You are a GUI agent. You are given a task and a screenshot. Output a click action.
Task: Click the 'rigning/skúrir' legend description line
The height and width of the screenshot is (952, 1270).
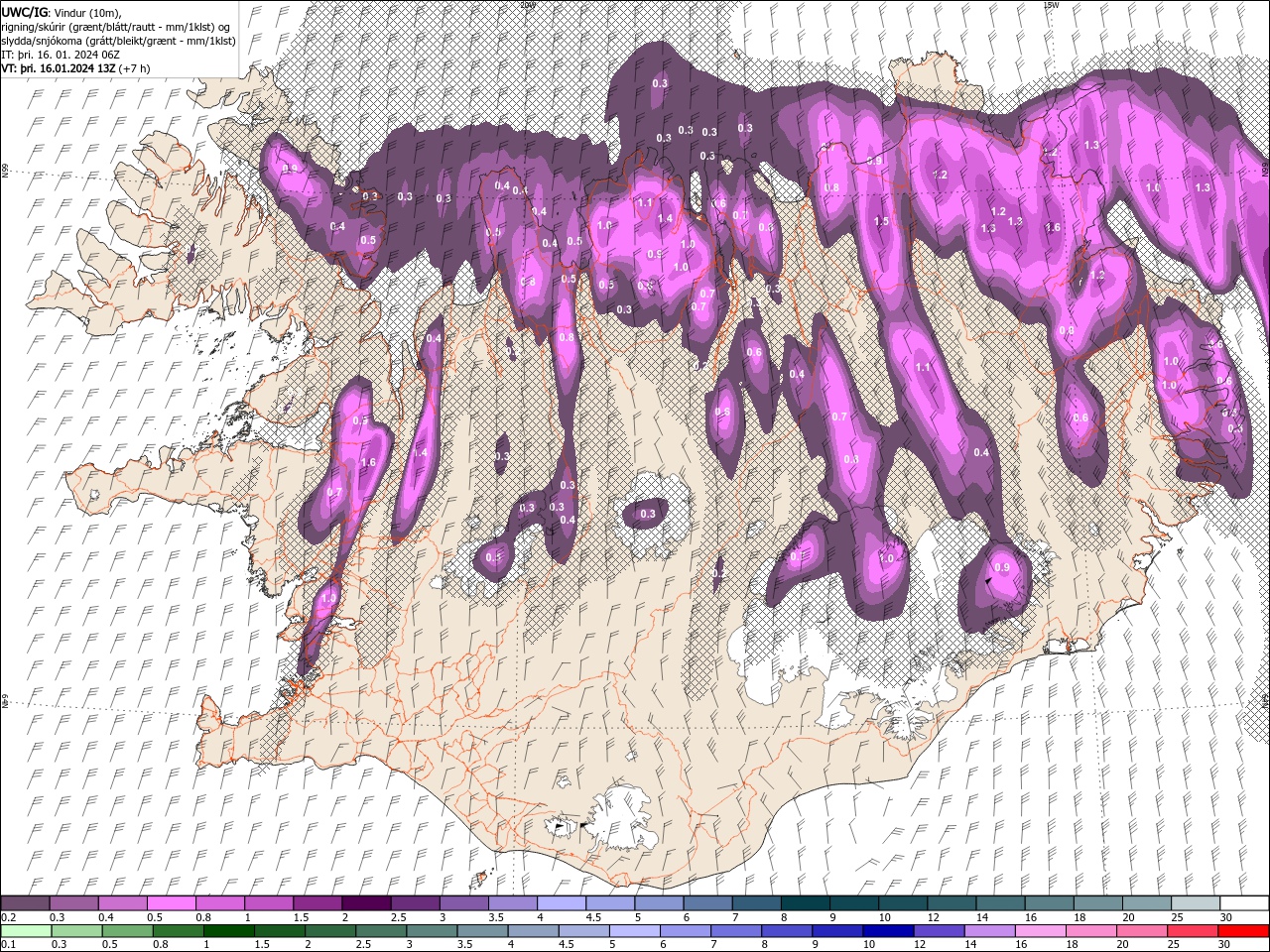pos(117,27)
